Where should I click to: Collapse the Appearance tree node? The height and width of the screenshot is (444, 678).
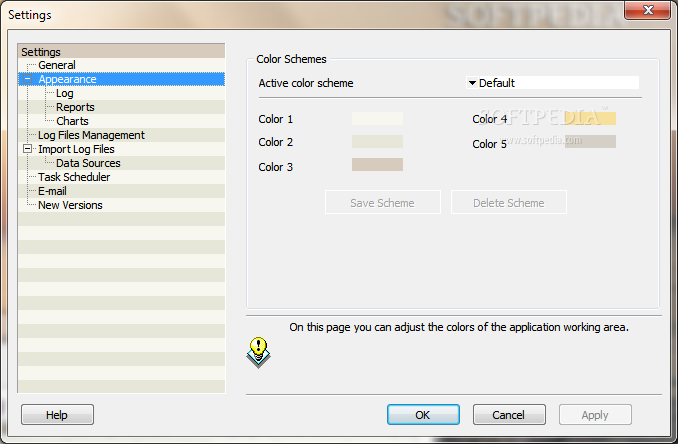tap(28, 79)
